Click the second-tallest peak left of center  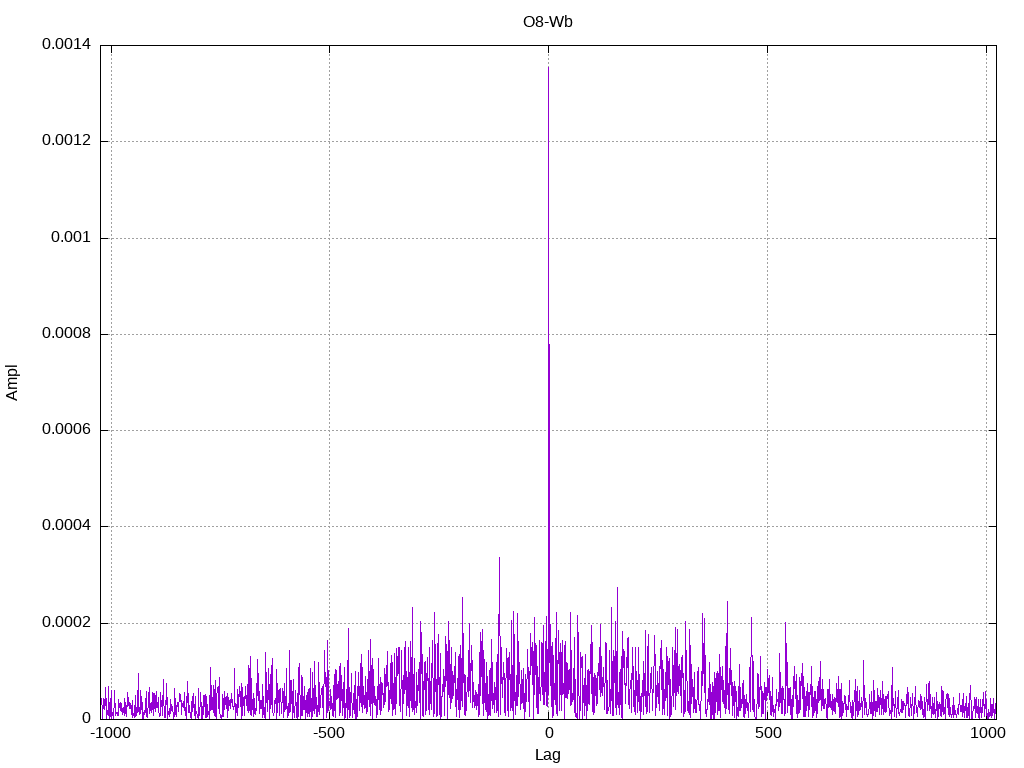click(x=499, y=558)
